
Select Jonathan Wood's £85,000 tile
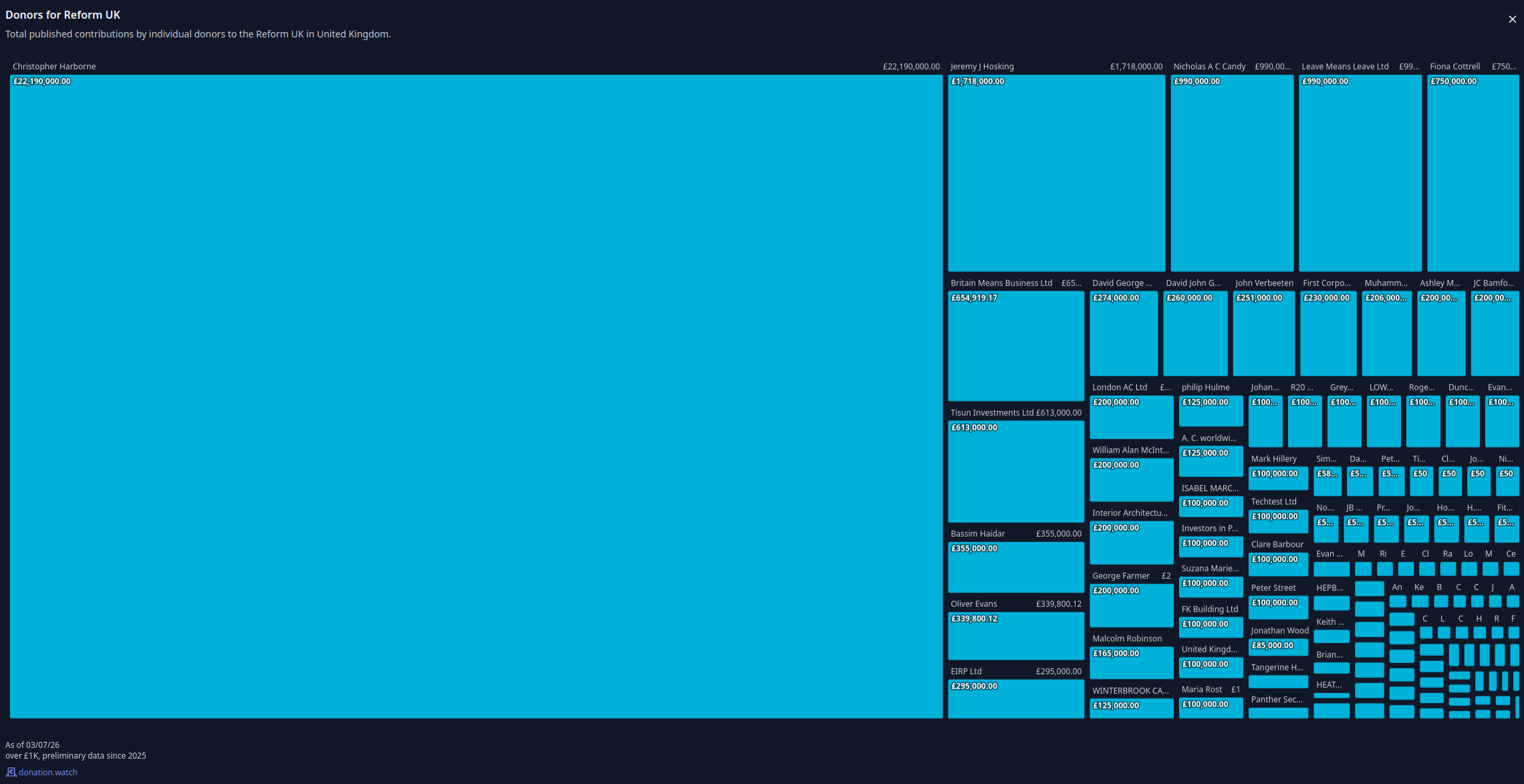pyautogui.click(x=1278, y=648)
